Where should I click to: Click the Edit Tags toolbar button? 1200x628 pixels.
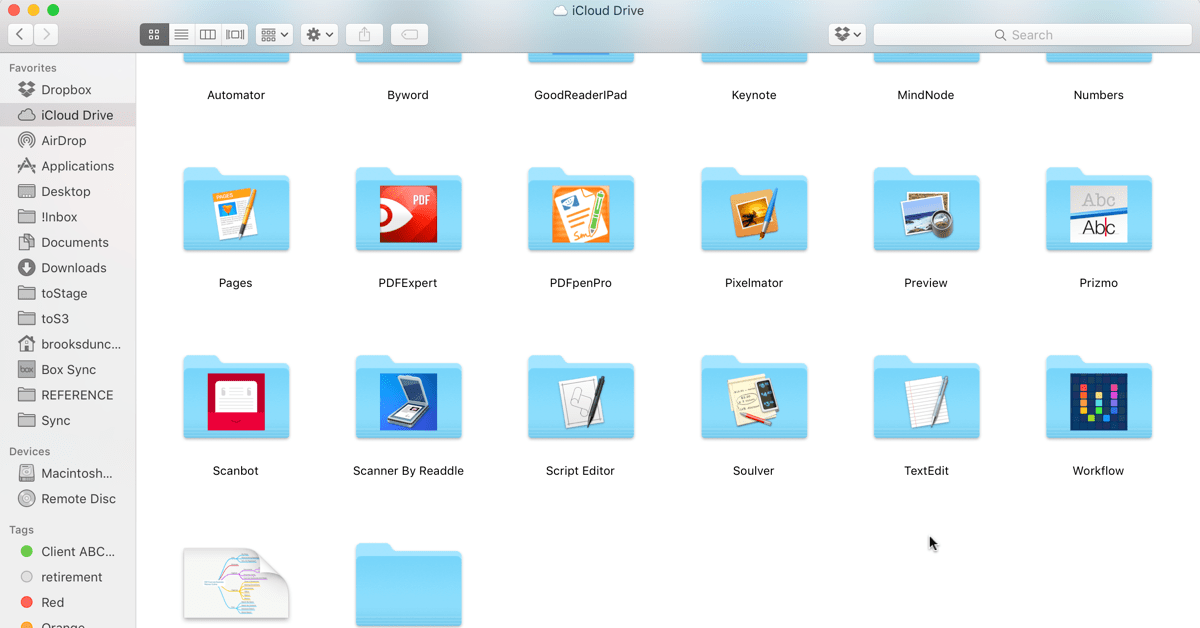409,34
